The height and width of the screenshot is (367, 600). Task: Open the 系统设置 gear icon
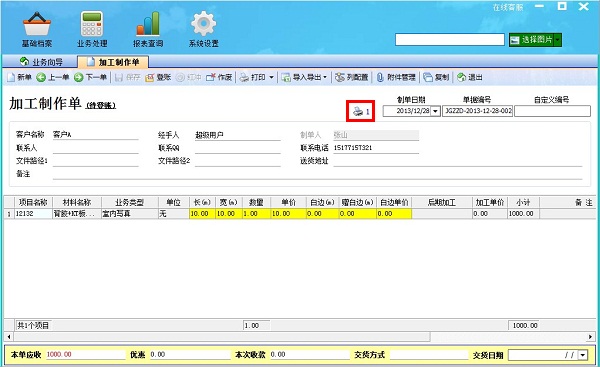click(x=204, y=29)
